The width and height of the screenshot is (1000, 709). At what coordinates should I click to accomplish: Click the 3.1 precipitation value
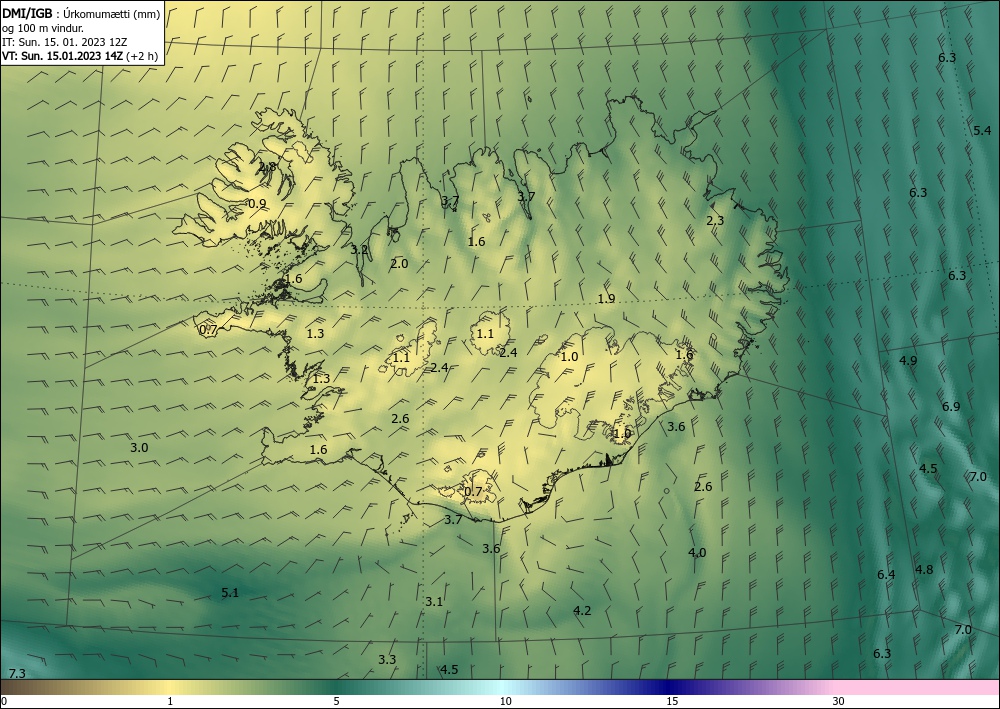coord(434,601)
